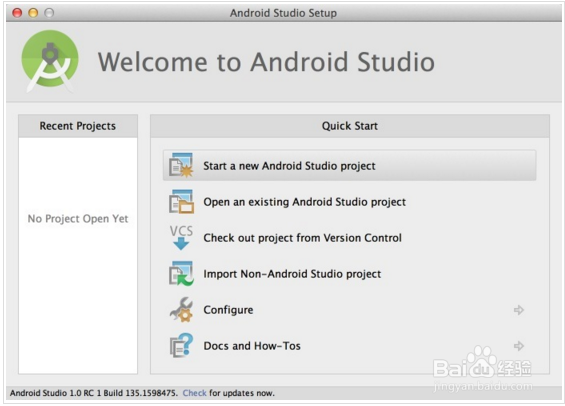Viewport: 565px width, 406px height.
Task: Click the Check for updates link
Action: 194,393
